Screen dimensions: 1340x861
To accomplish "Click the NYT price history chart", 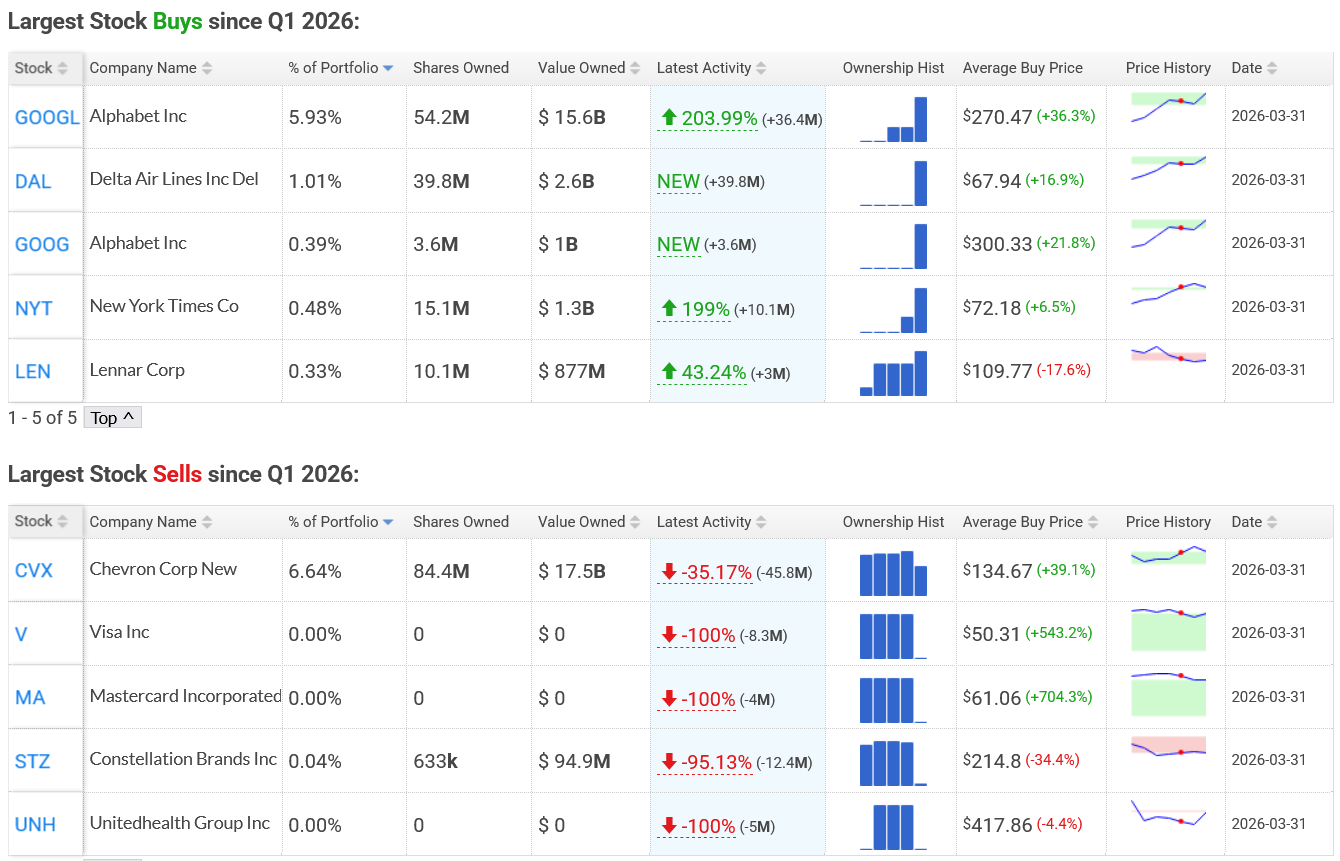I will click(x=1169, y=296).
